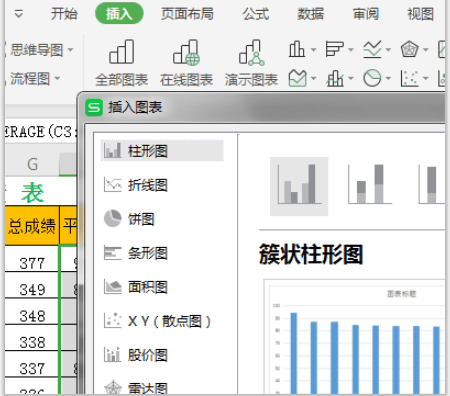Open the 全部图表 all charts gallery
This screenshot has width=450, height=396.
(x=122, y=63)
